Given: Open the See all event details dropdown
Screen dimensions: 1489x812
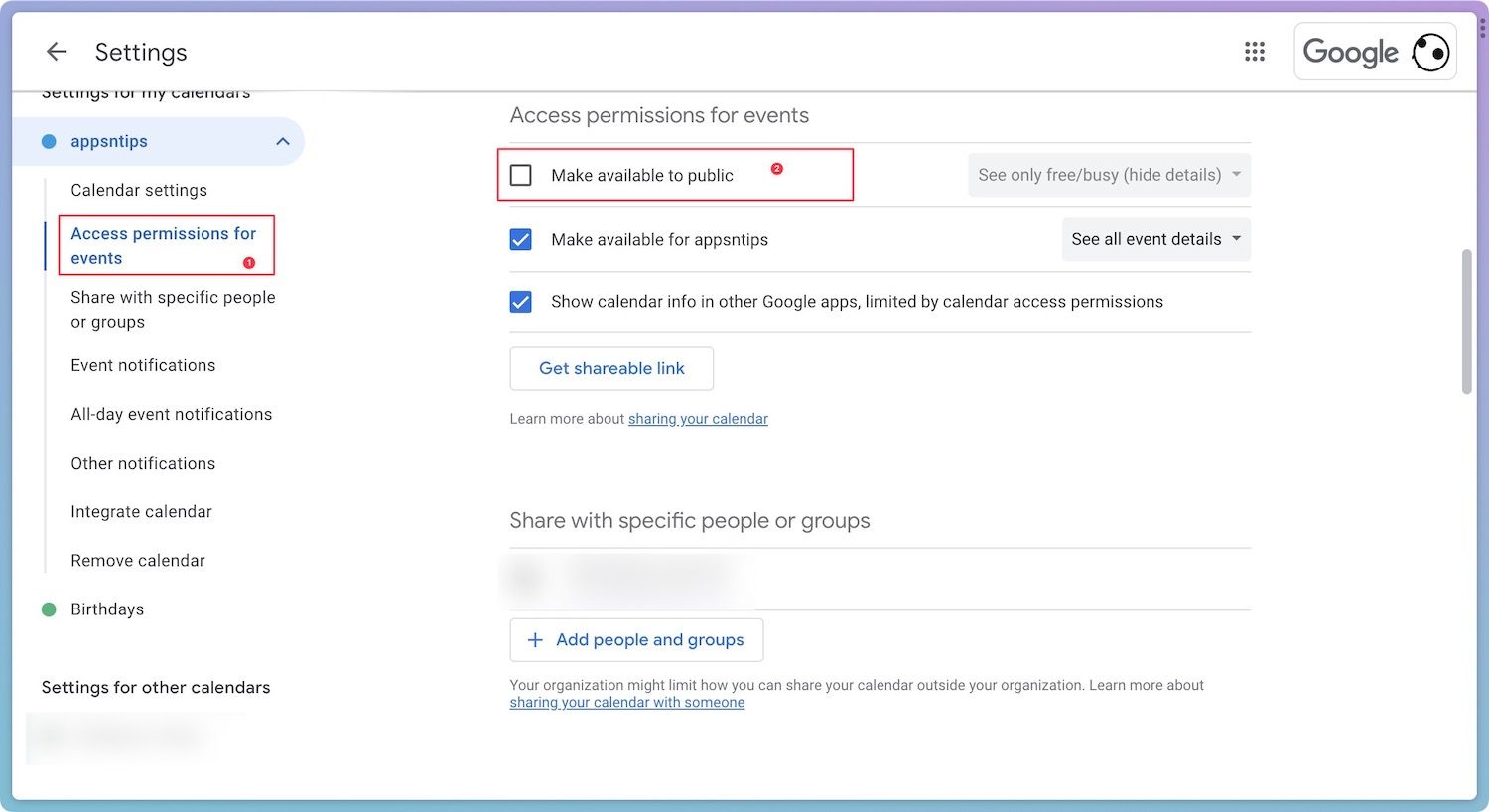Looking at the screenshot, I should click(x=1155, y=240).
